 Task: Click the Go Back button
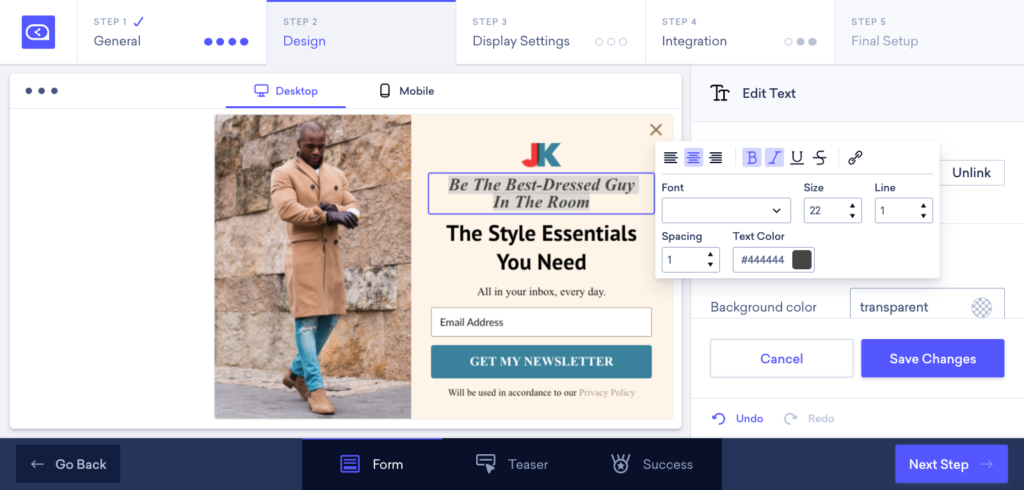click(x=68, y=464)
